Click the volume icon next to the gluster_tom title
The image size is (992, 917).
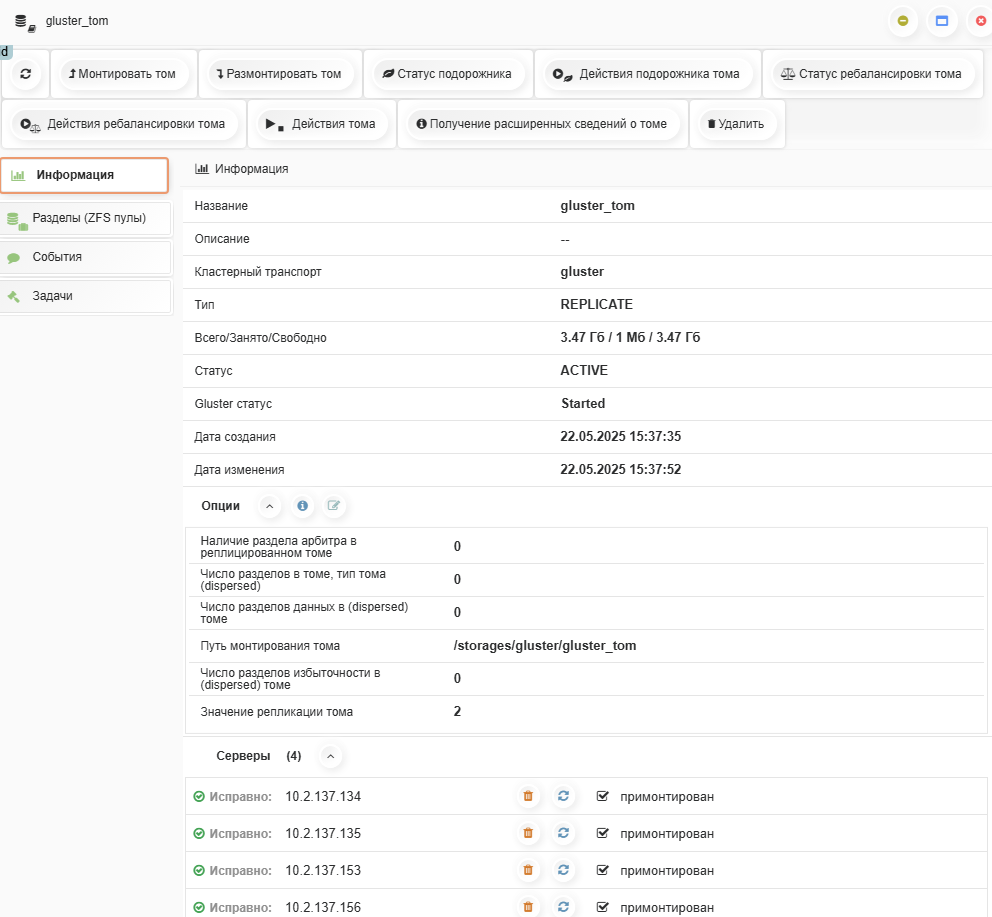point(25,23)
